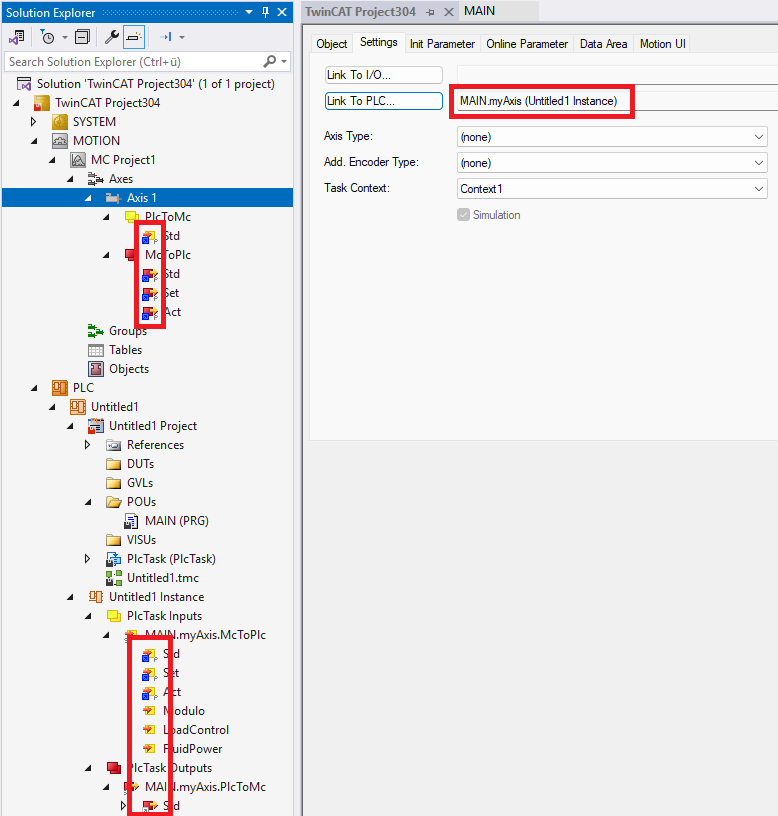Open the Online Parameter tab
Screen dimensions: 778x816
pos(527,44)
